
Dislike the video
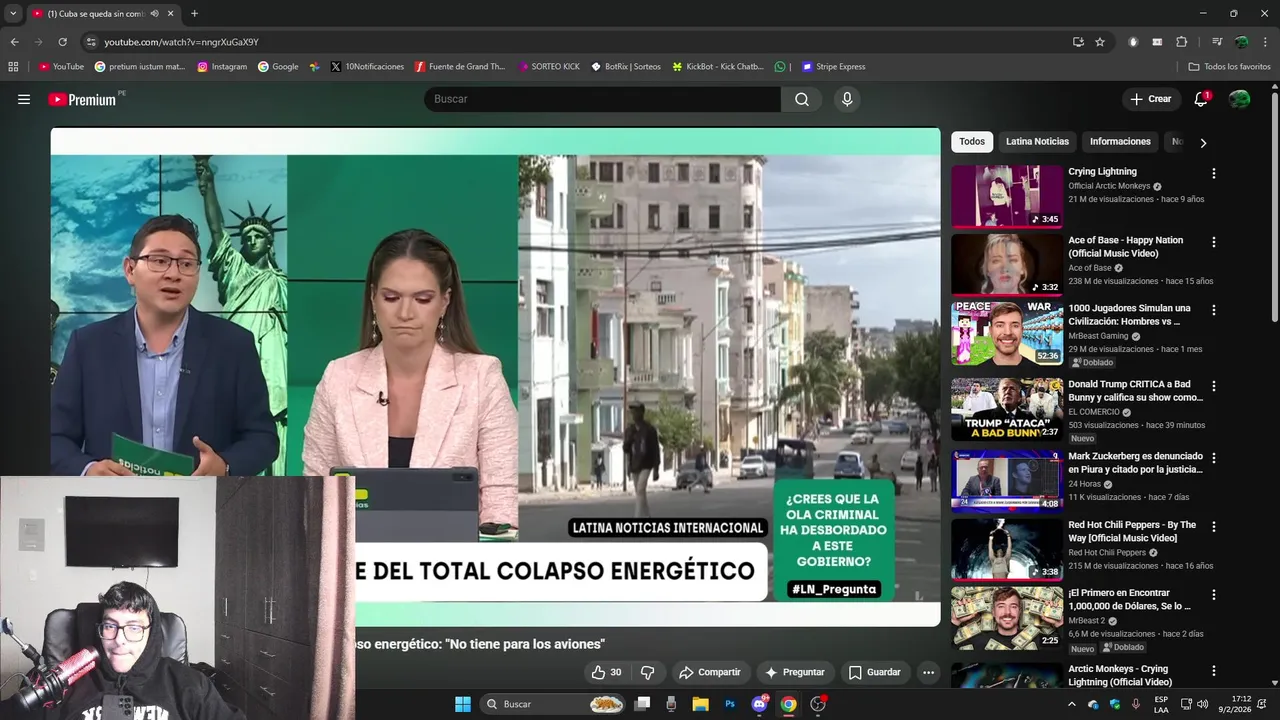[x=647, y=672]
